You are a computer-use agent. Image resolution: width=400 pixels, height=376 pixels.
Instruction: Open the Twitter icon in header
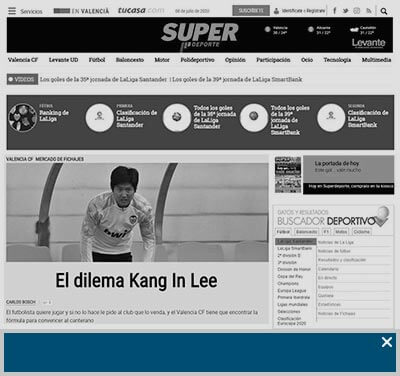coord(346,11)
